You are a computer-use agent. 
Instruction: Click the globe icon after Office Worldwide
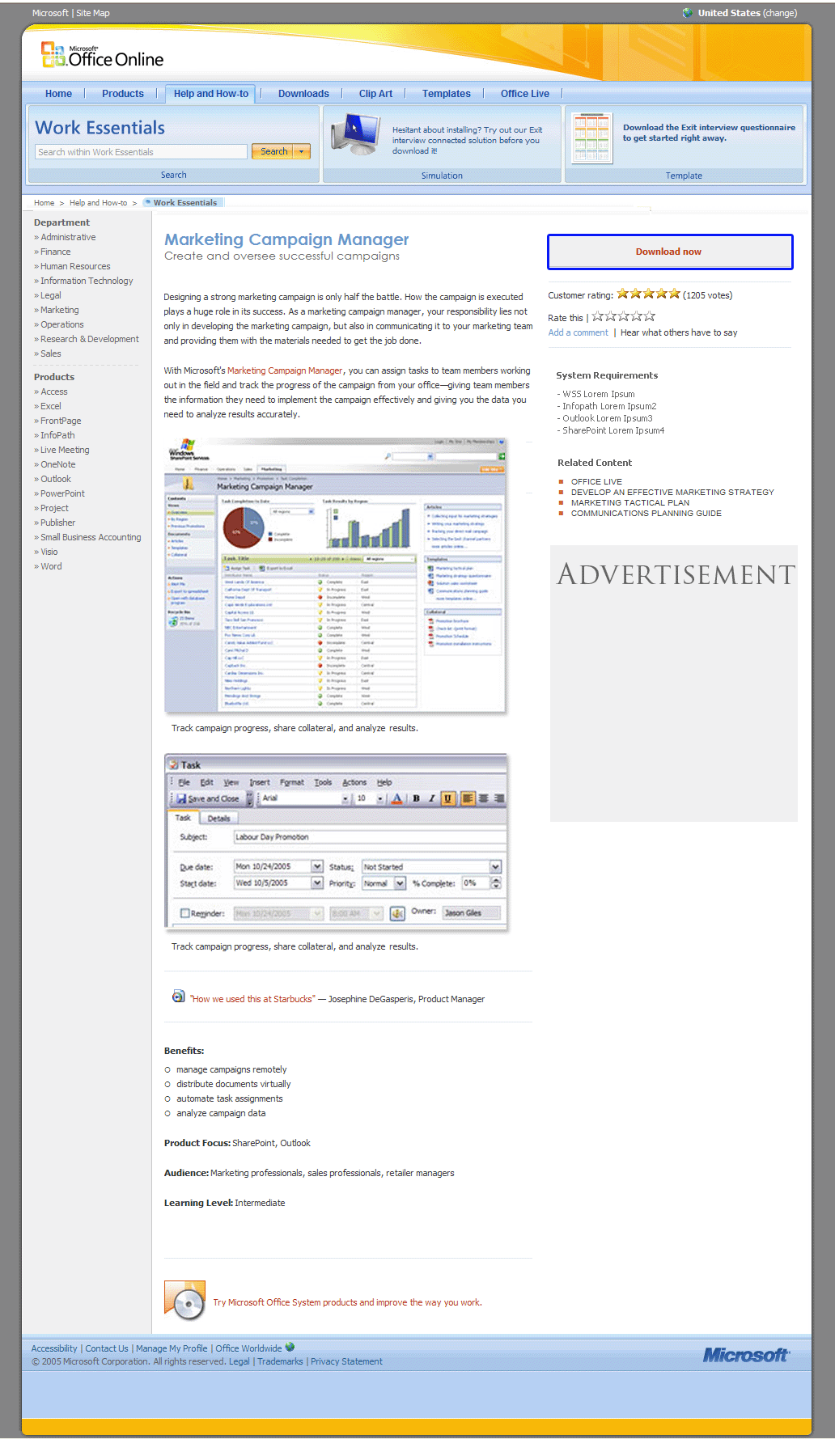290,1348
